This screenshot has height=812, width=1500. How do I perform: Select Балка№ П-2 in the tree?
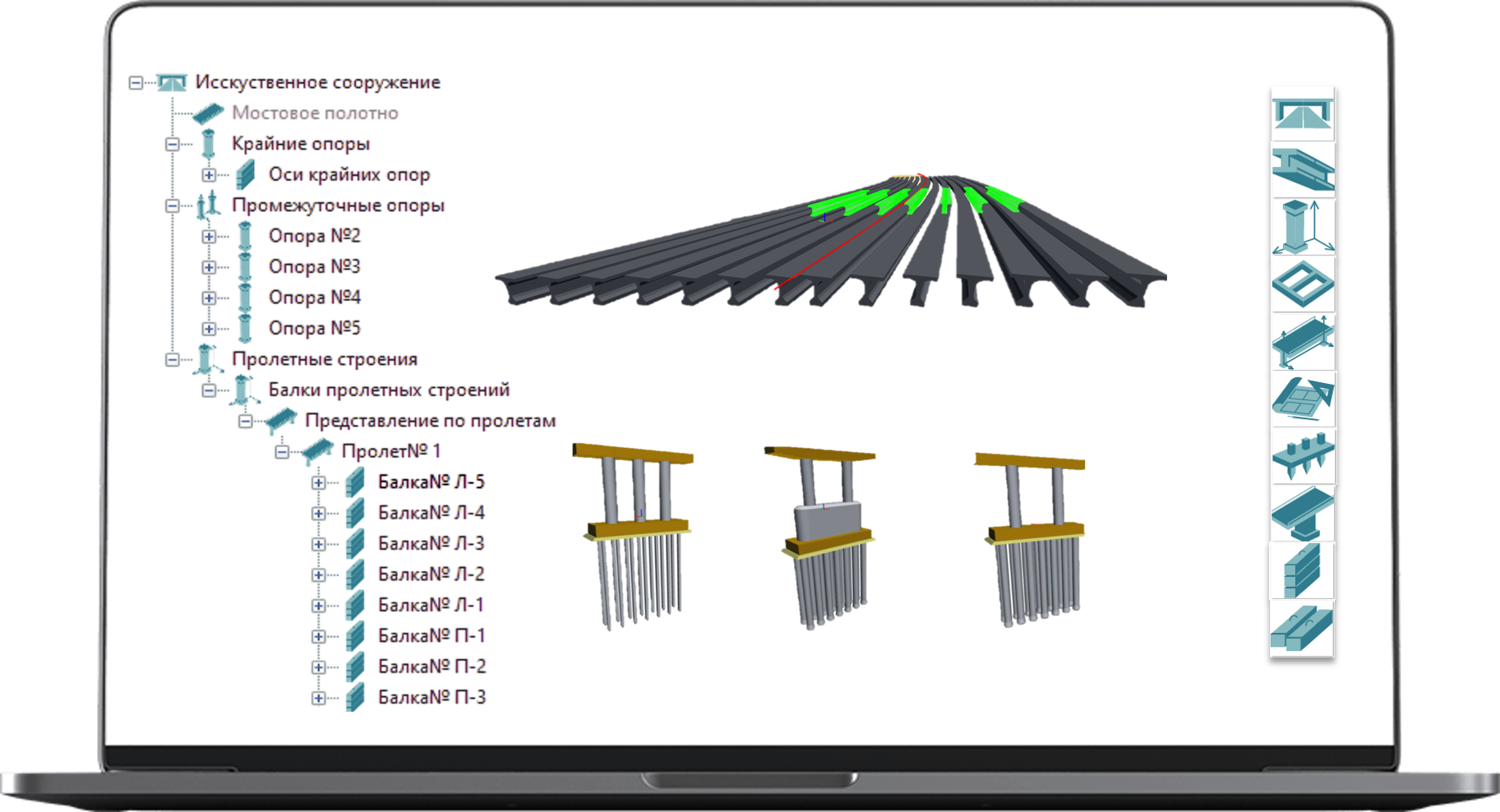click(x=432, y=667)
